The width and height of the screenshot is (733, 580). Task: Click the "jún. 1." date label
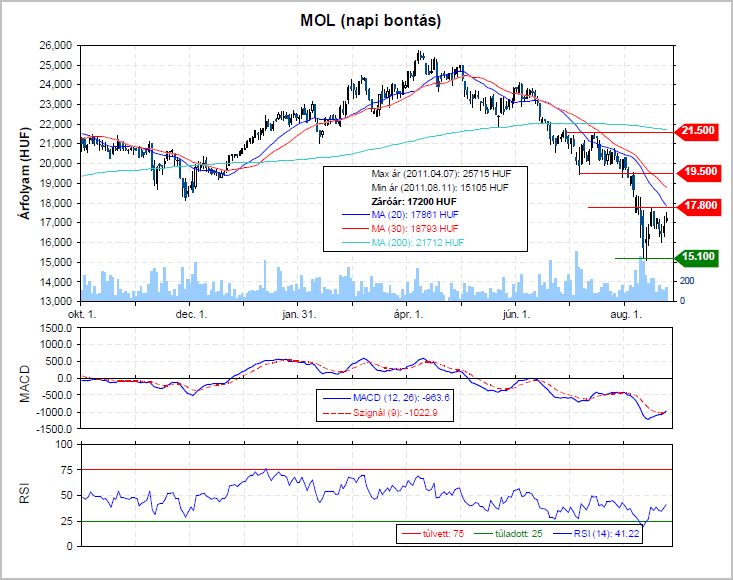coord(517,315)
